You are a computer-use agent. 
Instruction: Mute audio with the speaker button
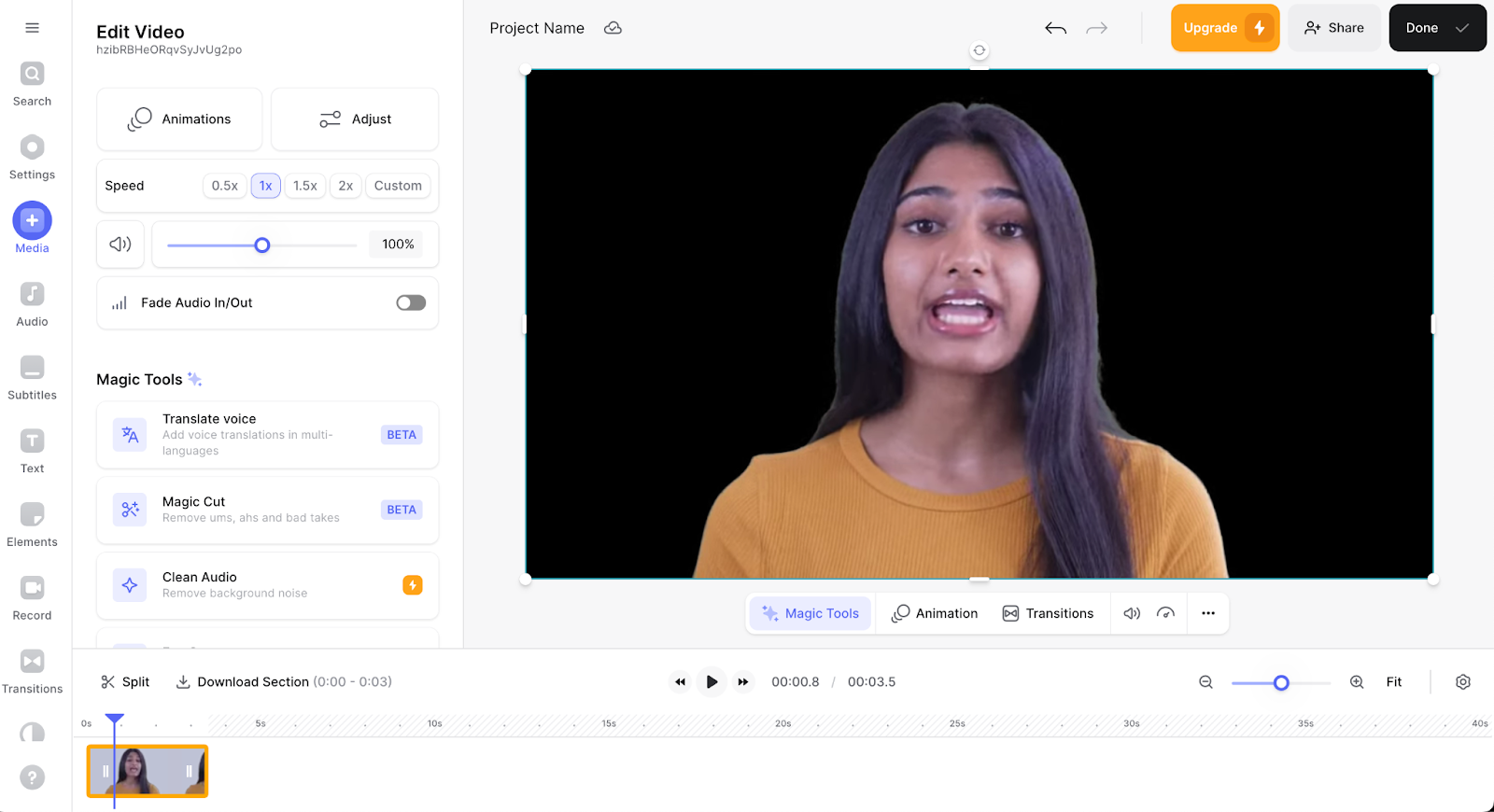(120, 245)
